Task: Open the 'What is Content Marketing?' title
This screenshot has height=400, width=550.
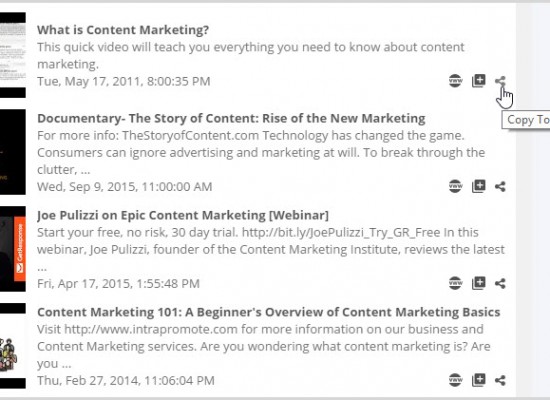Action: pos(123,30)
